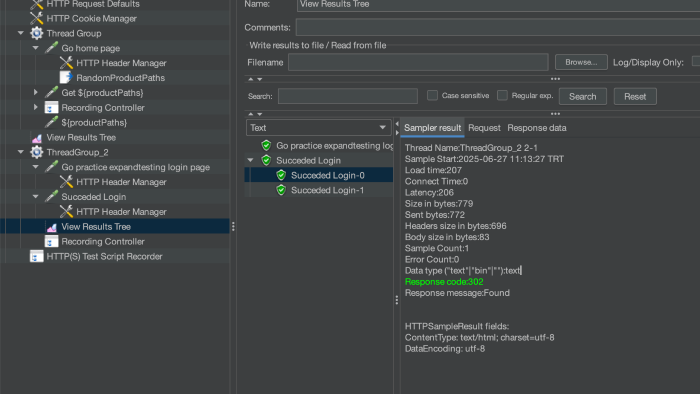The height and width of the screenshot is (394, 700).
Task: Click the Thread Name:ThreadGroup_2 2-1 line
Action: pos(471,148)
